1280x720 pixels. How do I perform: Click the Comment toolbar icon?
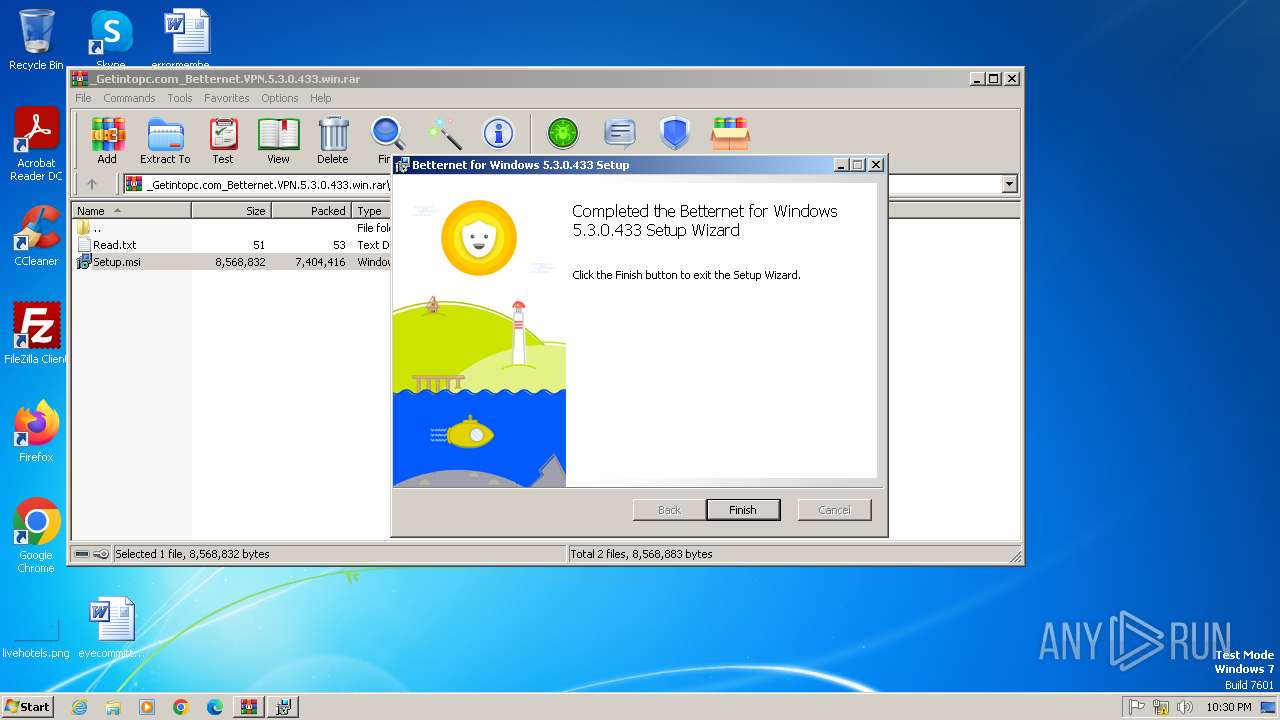tap(620, 133)
